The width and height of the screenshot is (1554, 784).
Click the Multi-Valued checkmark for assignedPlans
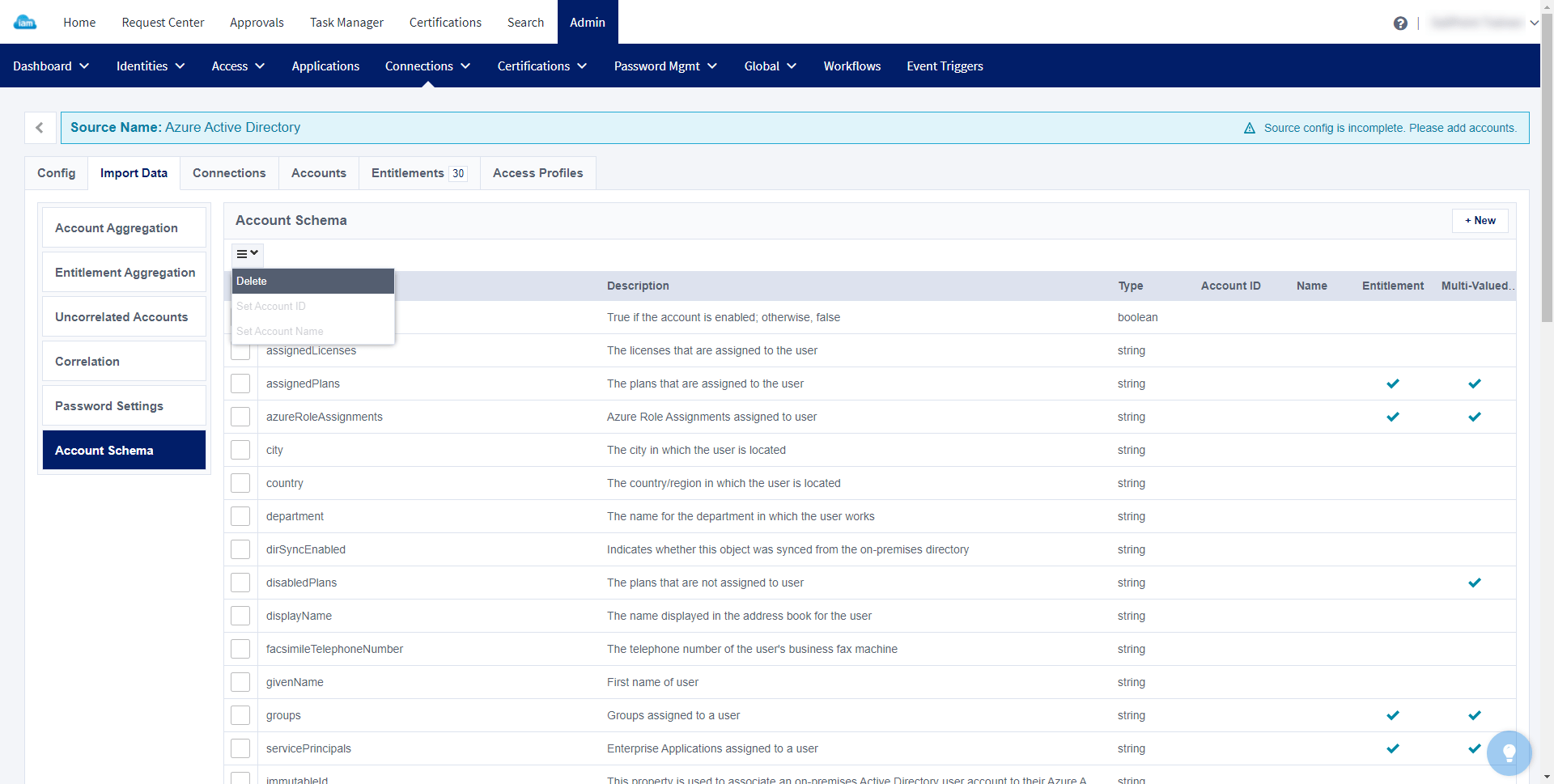1475,384
